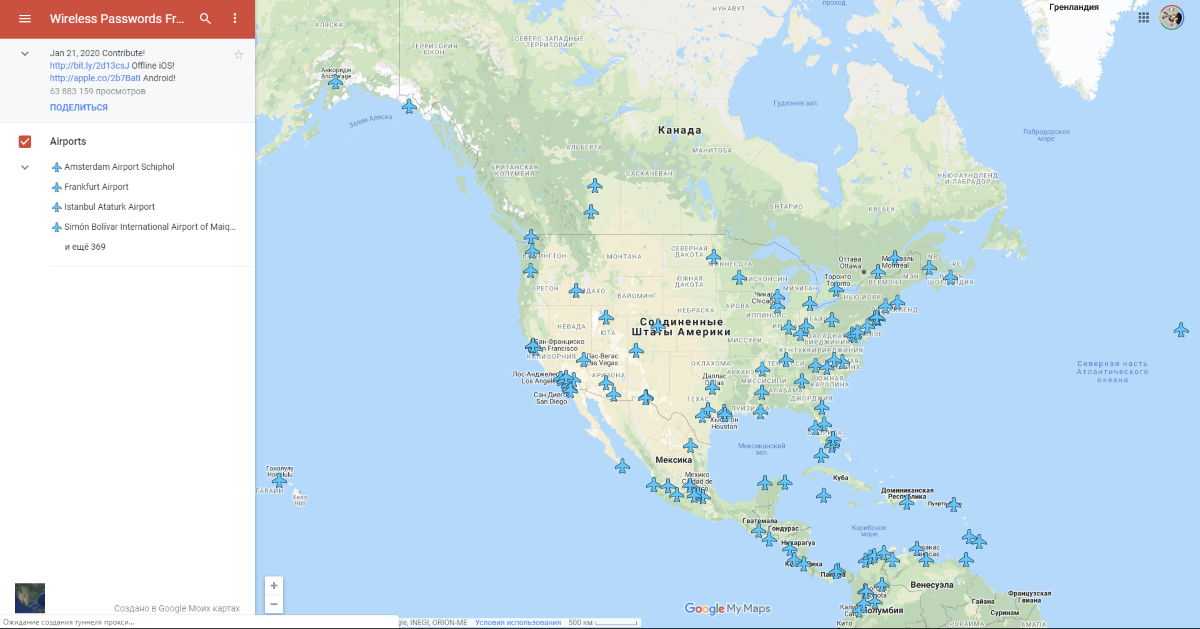Click the airplane marker at Toronto

pyautogui.click(x=836, y=289)
